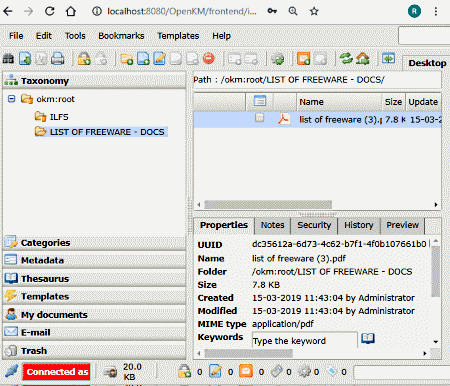Expand the Trash stack panel

94,350
